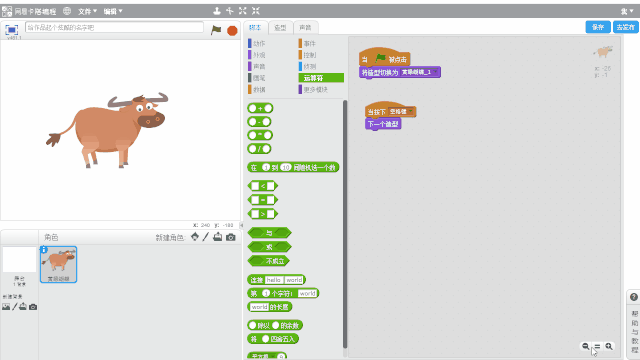Click the 与 (and) boolean block
The width and height of the screenshot is (640, 360).
click(269, 233)
